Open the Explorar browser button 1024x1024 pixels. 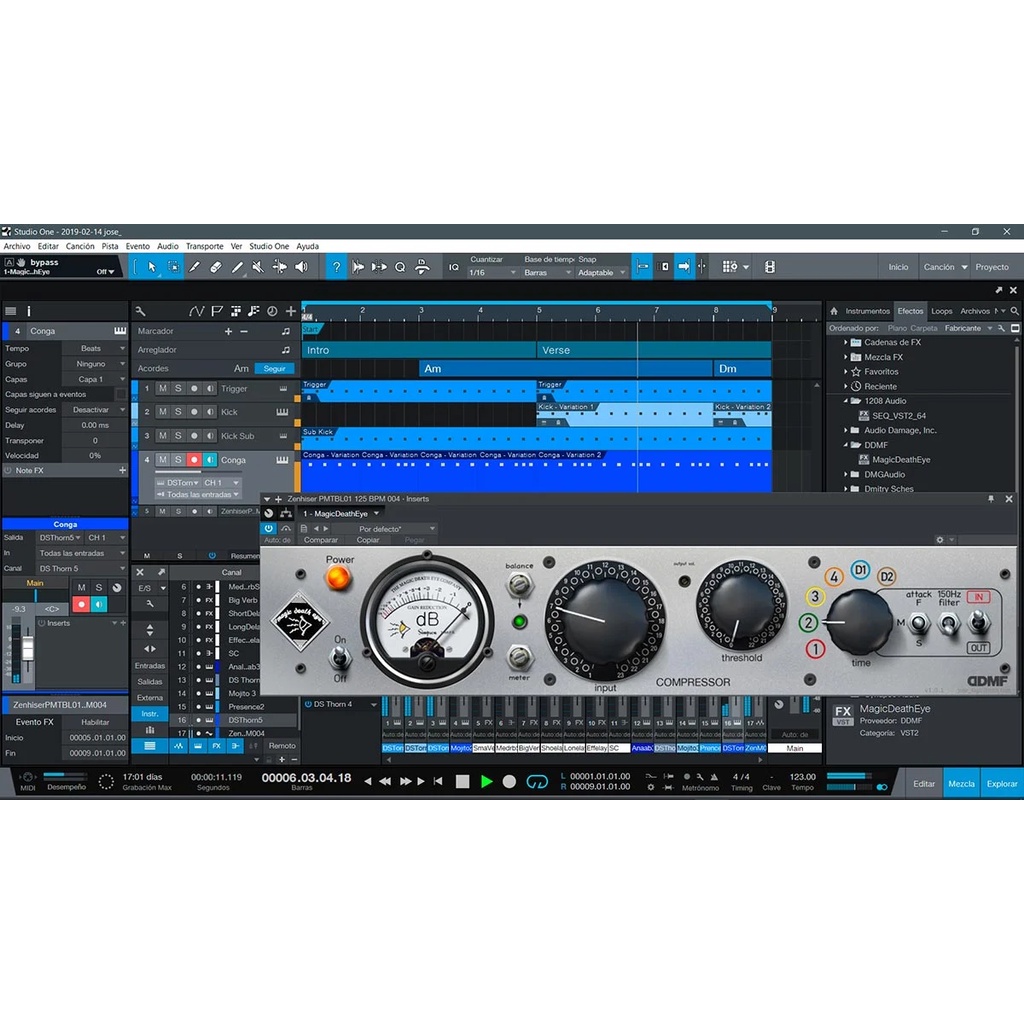[x=1002, y=784]
